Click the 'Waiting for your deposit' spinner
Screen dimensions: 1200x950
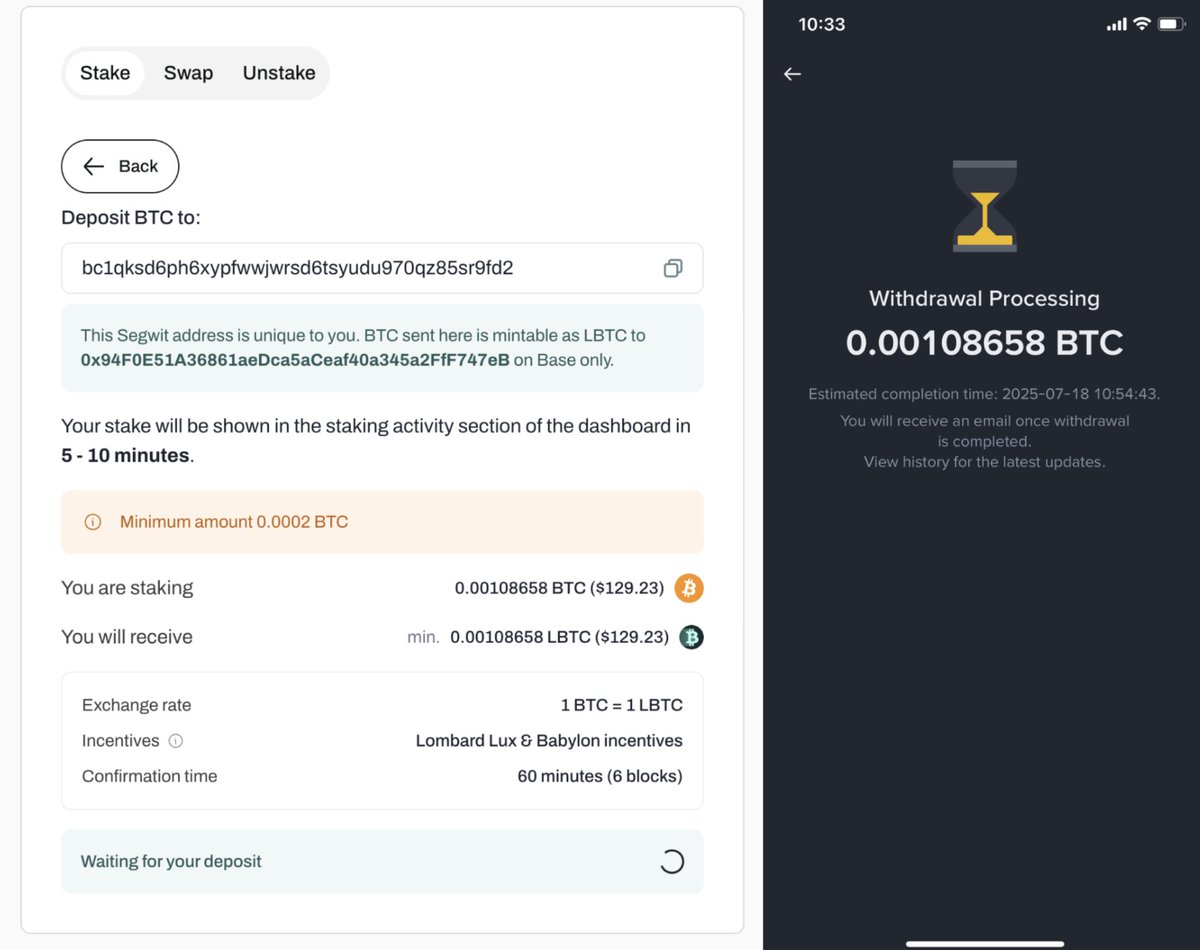[x=672, y=861]
